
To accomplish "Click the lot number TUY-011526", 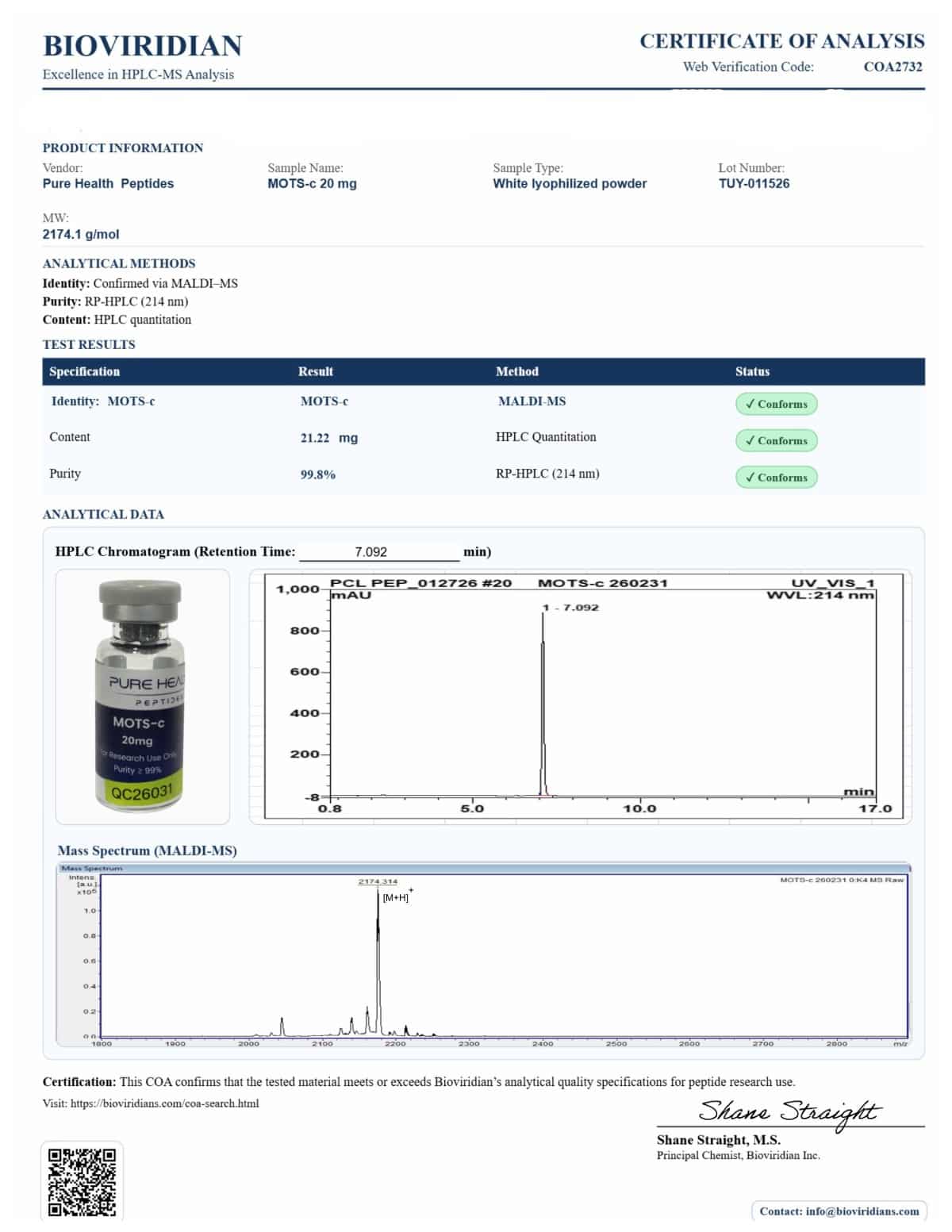I will click(754, 183).
